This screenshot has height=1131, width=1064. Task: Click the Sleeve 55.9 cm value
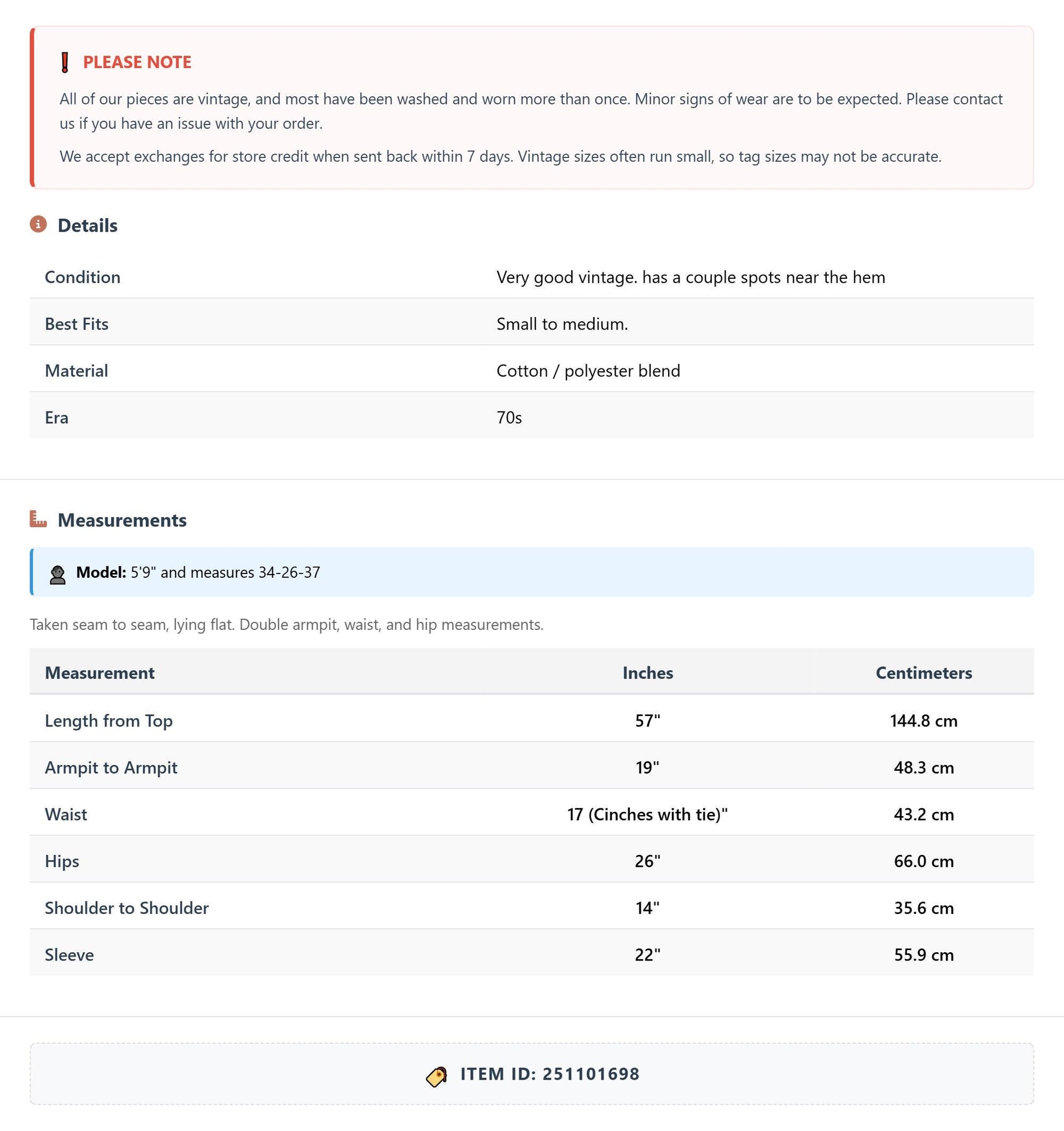(x=923, y=954)
